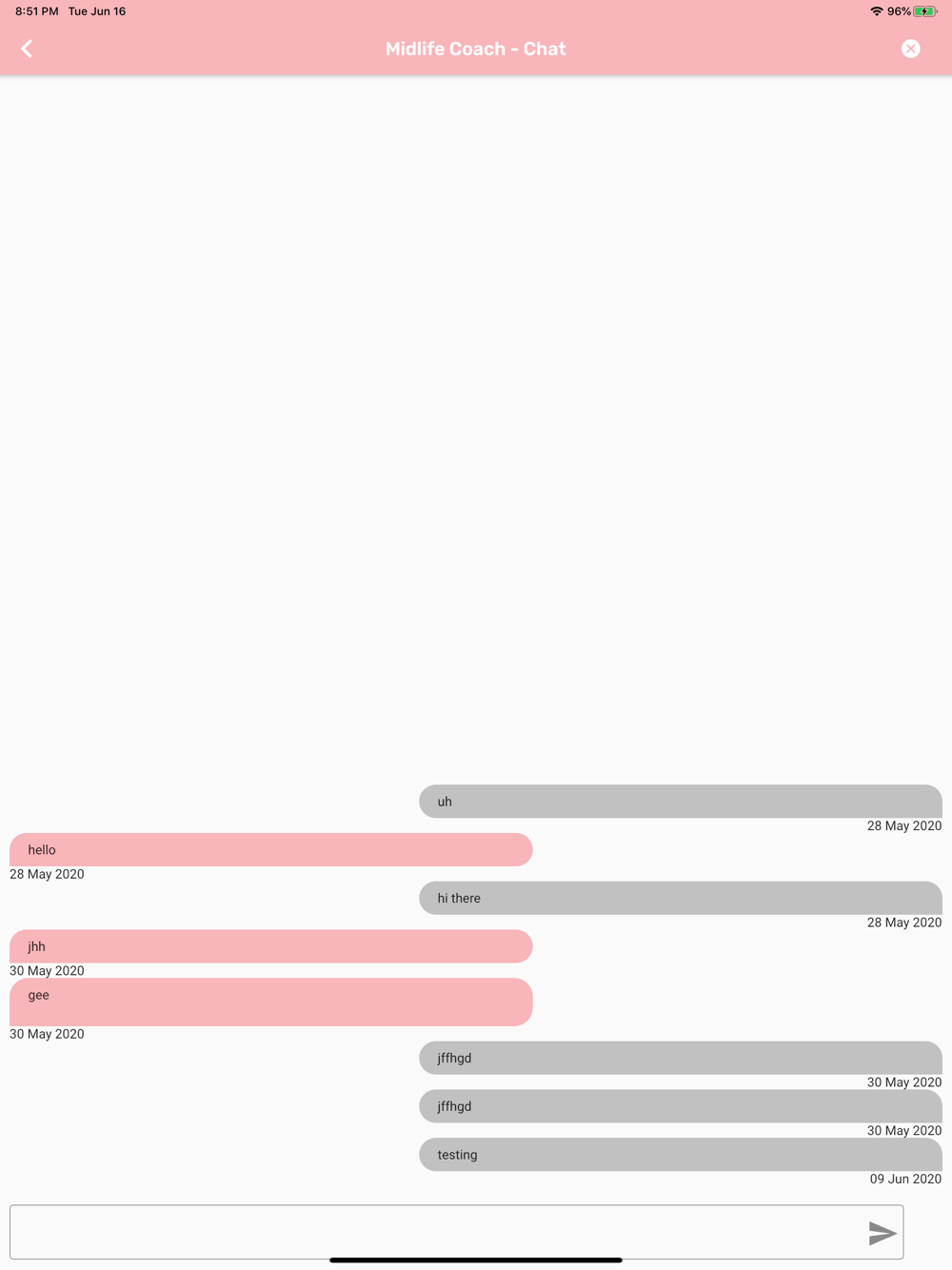Tap the 8:51 PM status bar clock
Viewport: 952px width, 1270px height.
click(36, 11)
